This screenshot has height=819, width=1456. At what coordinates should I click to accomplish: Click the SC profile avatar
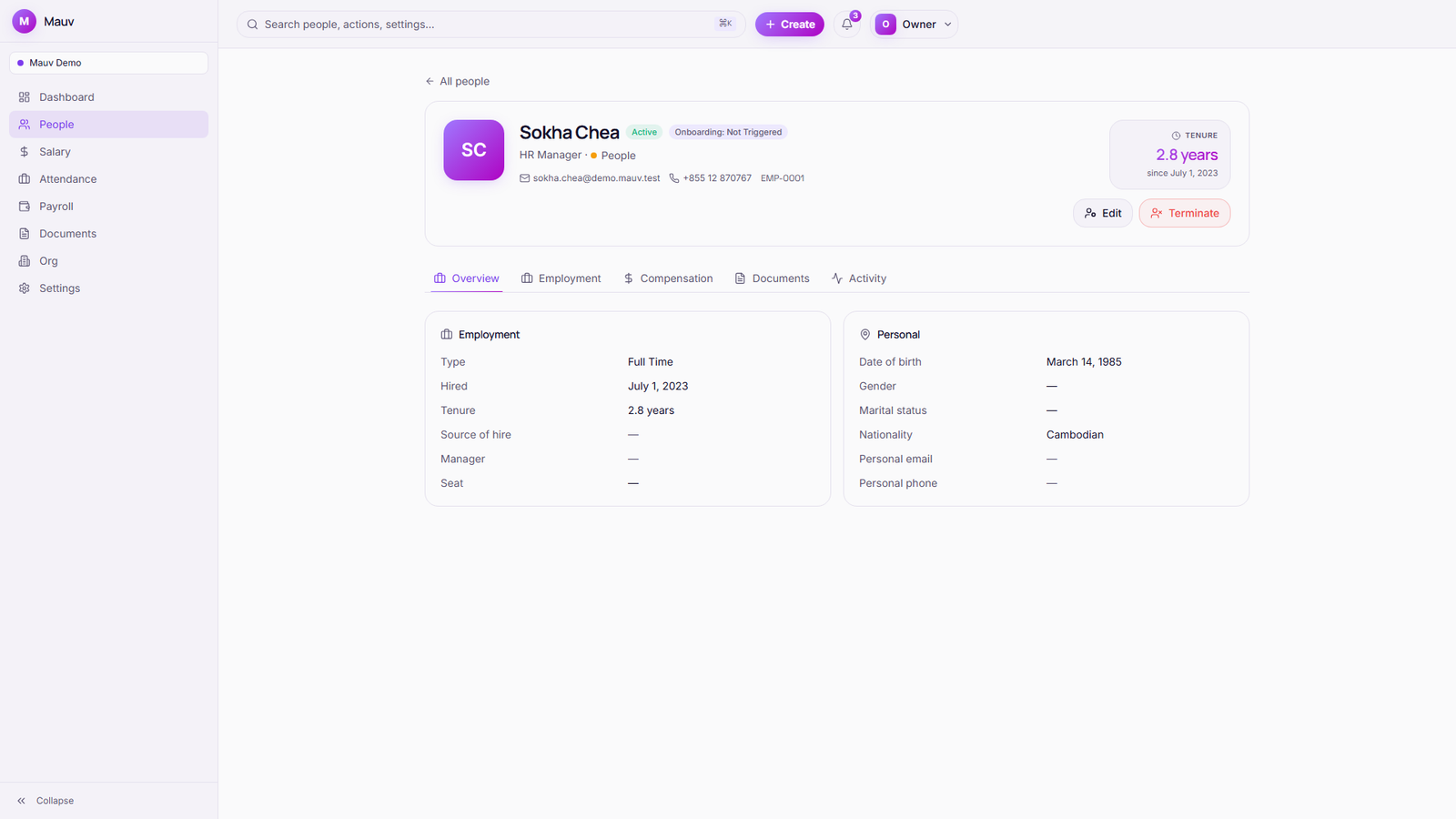(473, 150)
